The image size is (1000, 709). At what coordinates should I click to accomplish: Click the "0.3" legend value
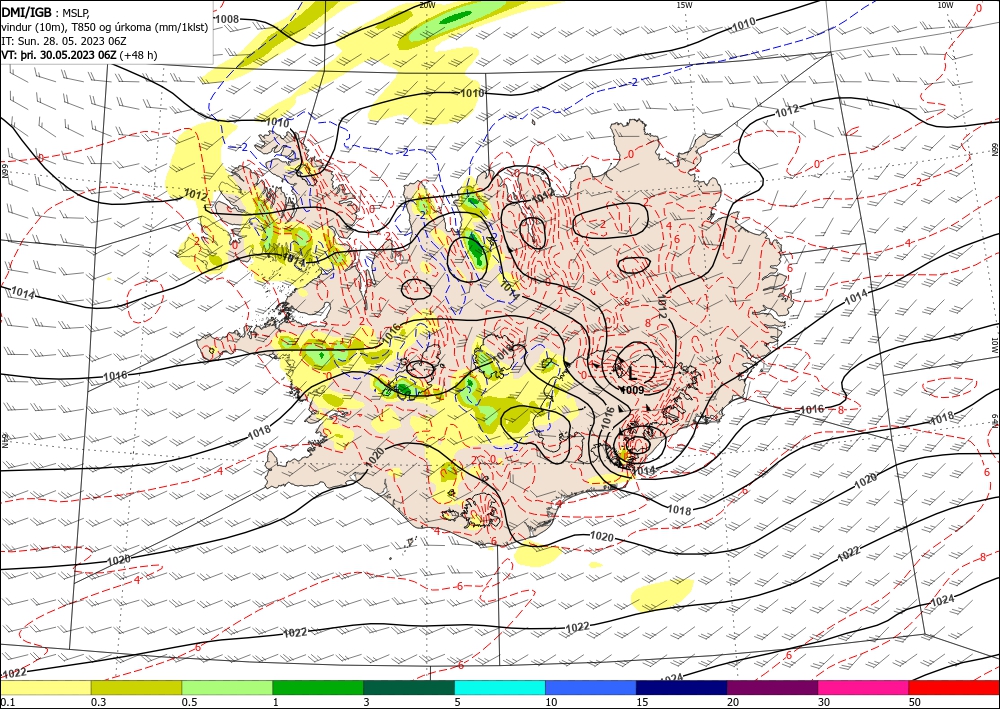[x=98, y=702]
